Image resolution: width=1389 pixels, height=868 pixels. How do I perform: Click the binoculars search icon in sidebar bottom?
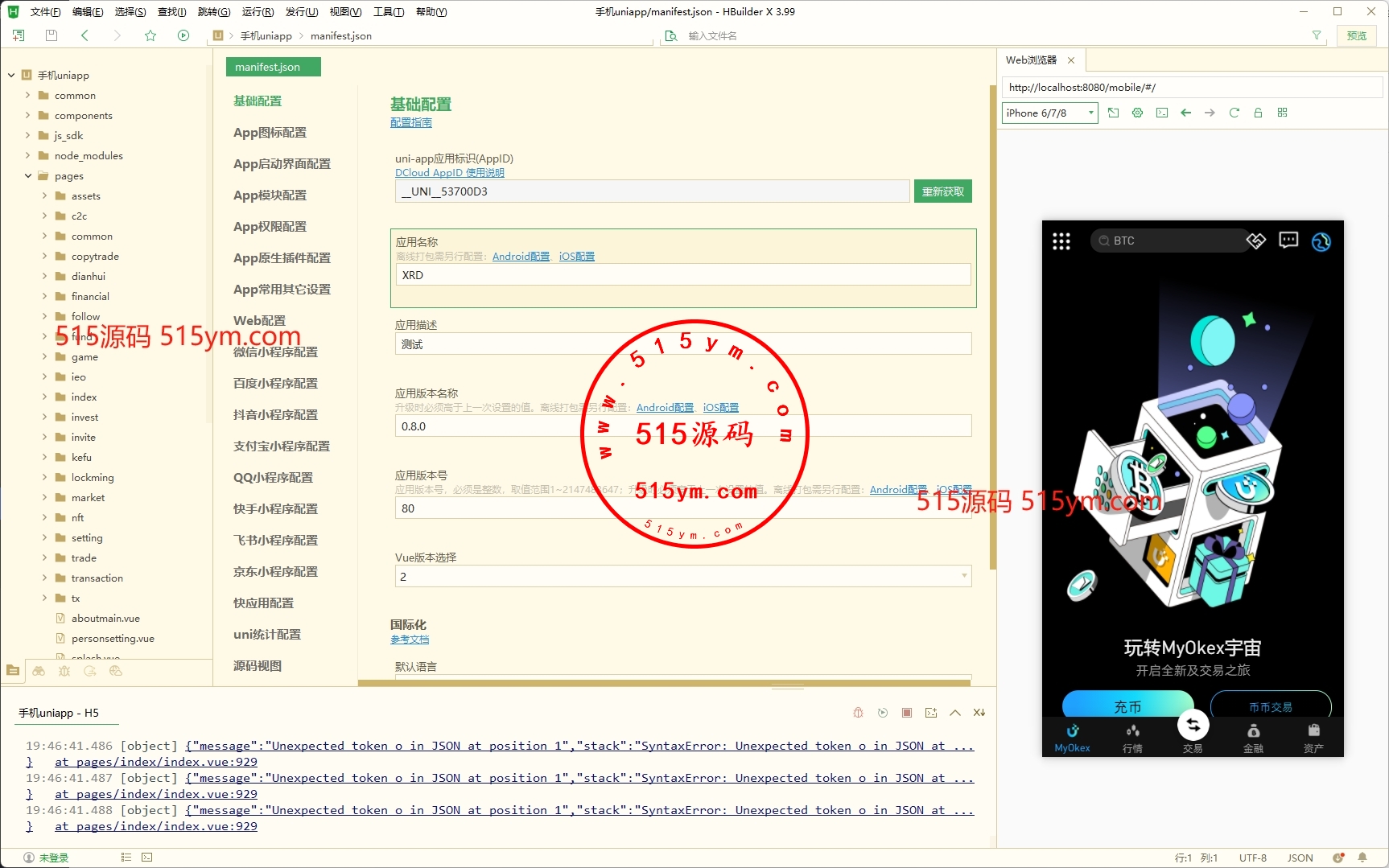pyautogui.click(x=39, y=671)
